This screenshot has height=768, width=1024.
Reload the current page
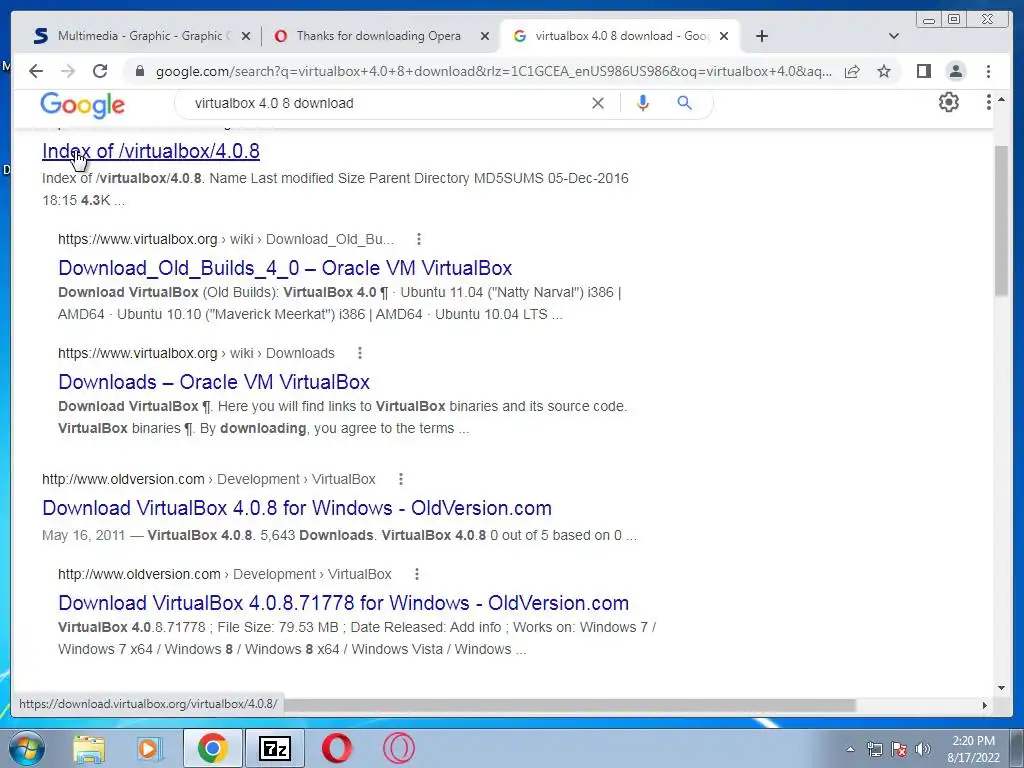pos(100,71)
